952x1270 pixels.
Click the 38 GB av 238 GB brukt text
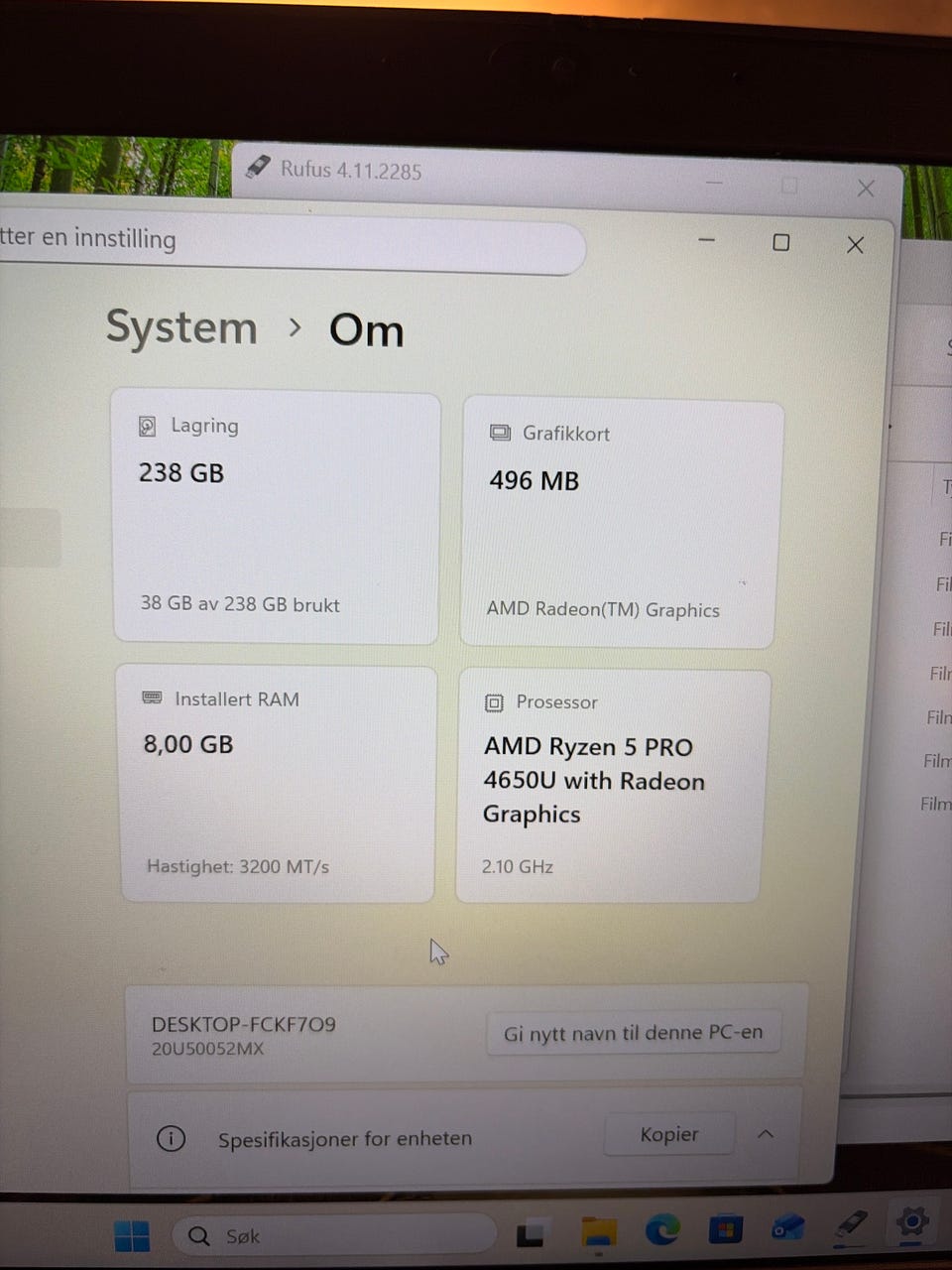pyautogui.click(x=240, y=603)
